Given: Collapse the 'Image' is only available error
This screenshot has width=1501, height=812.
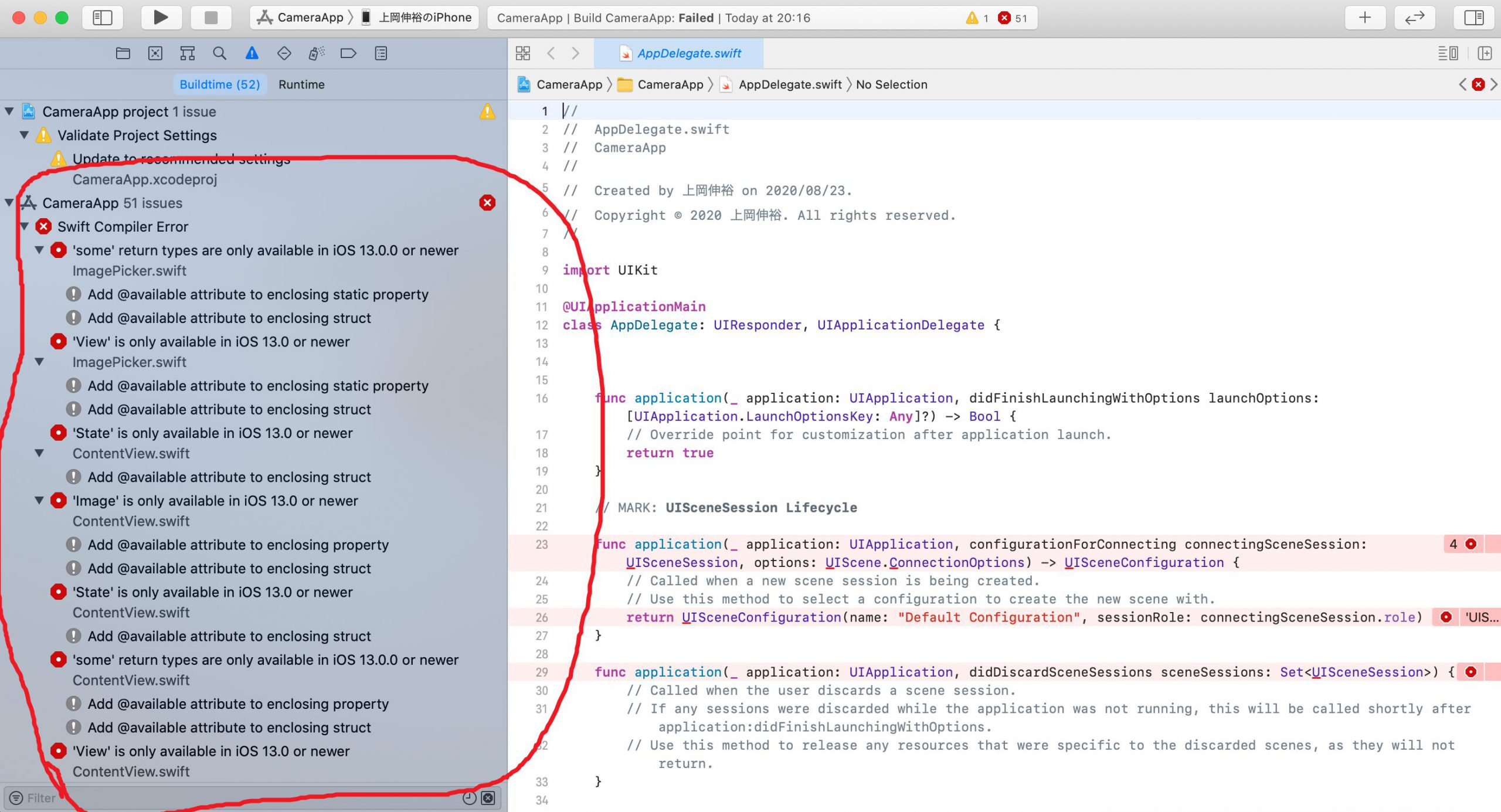Looking at the screenshot, I should coord(39,501).
